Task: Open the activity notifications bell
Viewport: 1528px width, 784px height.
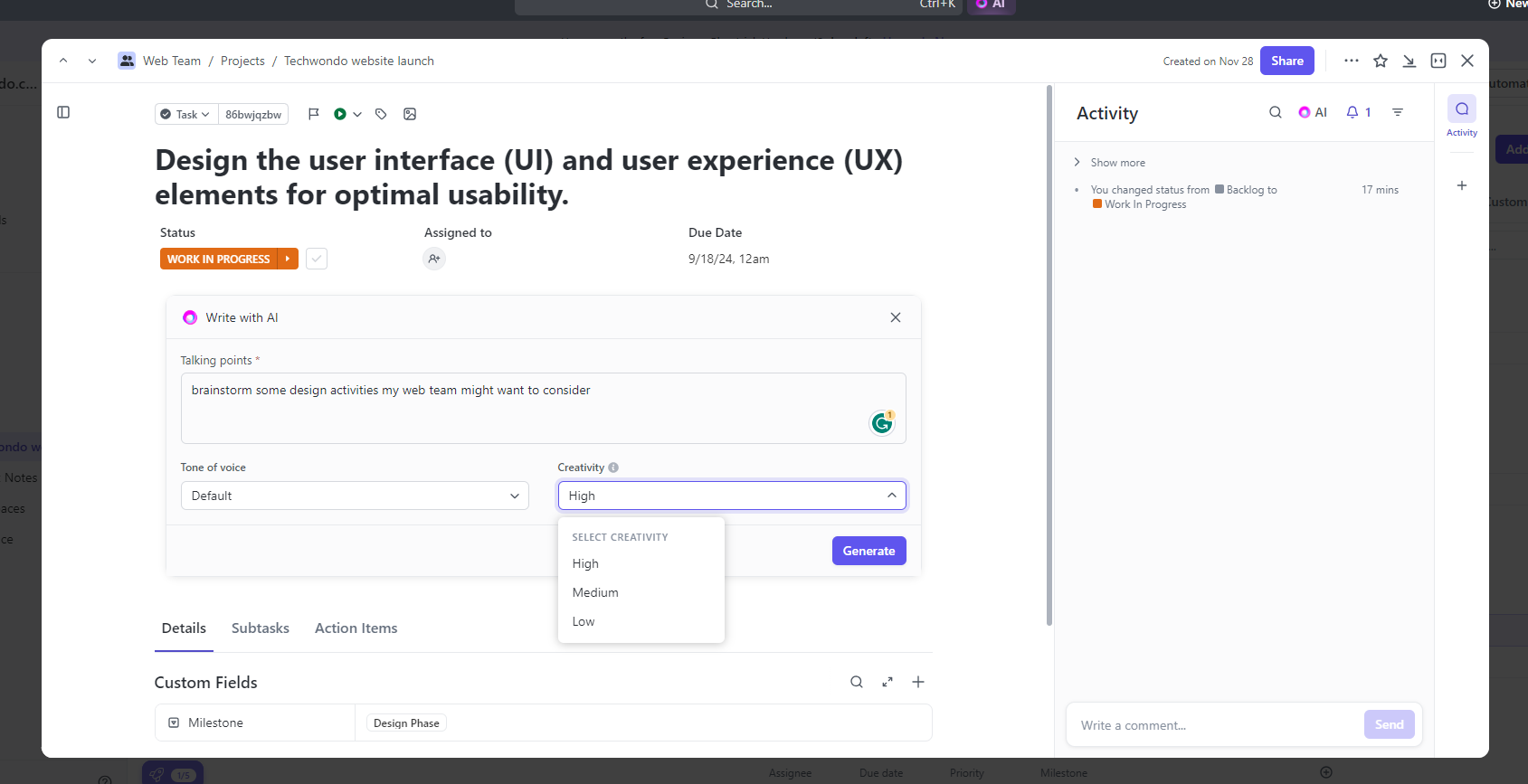Action: tap(1352, 112)
